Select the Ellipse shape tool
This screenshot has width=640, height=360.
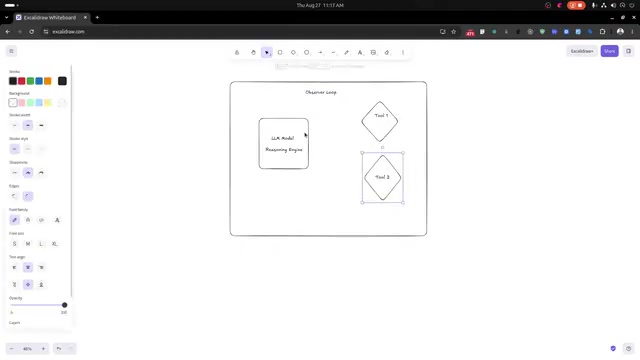tap(307, 52)
